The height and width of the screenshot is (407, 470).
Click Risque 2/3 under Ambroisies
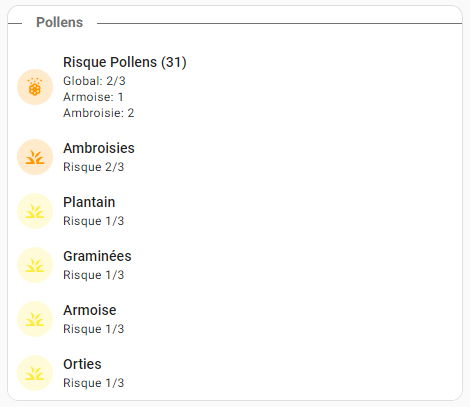pyautogui.click(x=94, y=167)
